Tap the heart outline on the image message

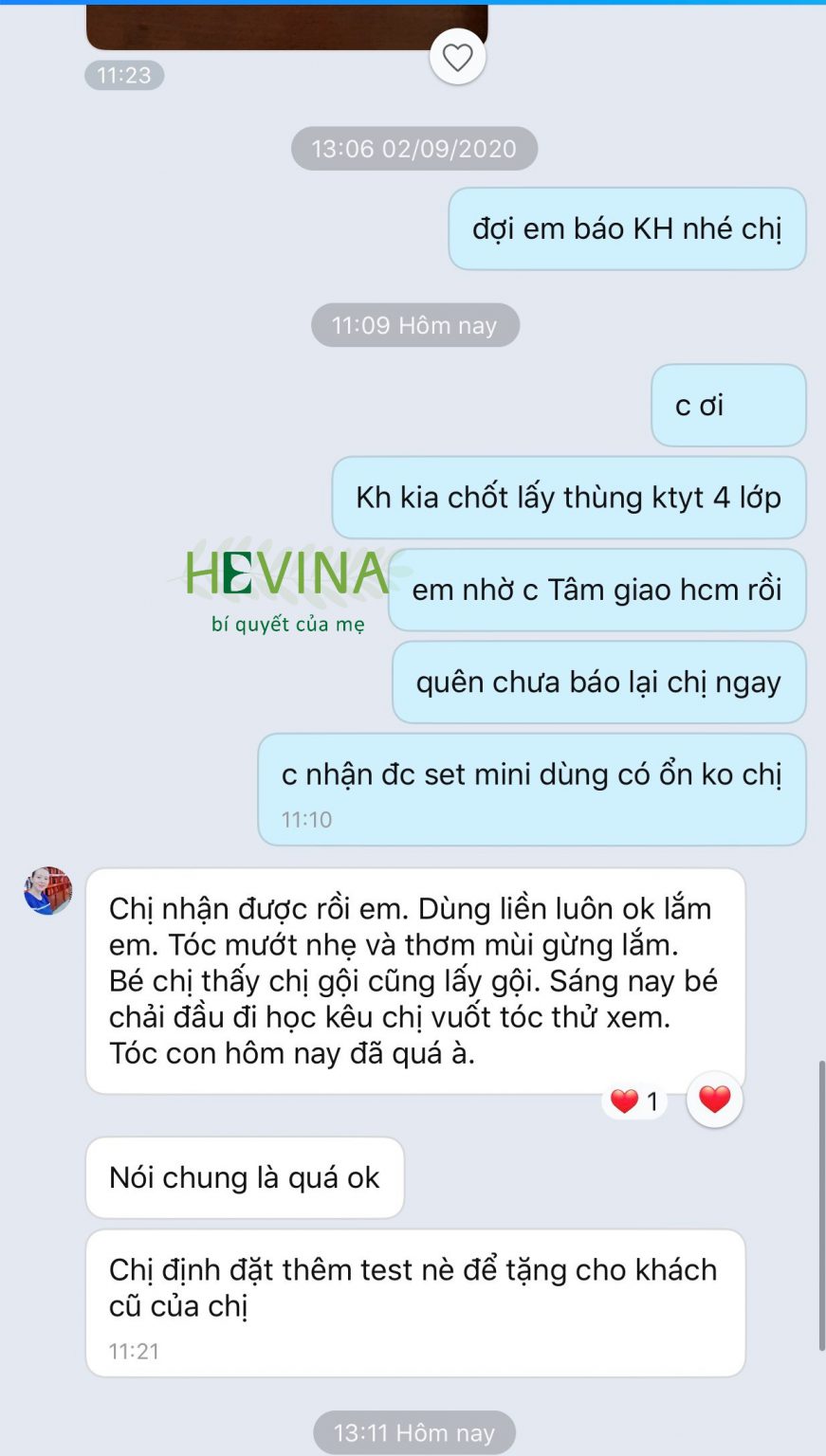[x=458, y=57]
